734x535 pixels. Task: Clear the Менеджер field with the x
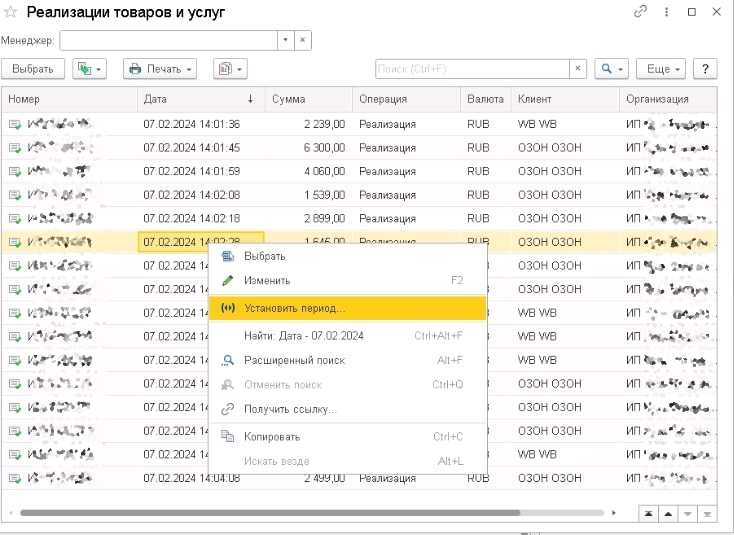303,40
